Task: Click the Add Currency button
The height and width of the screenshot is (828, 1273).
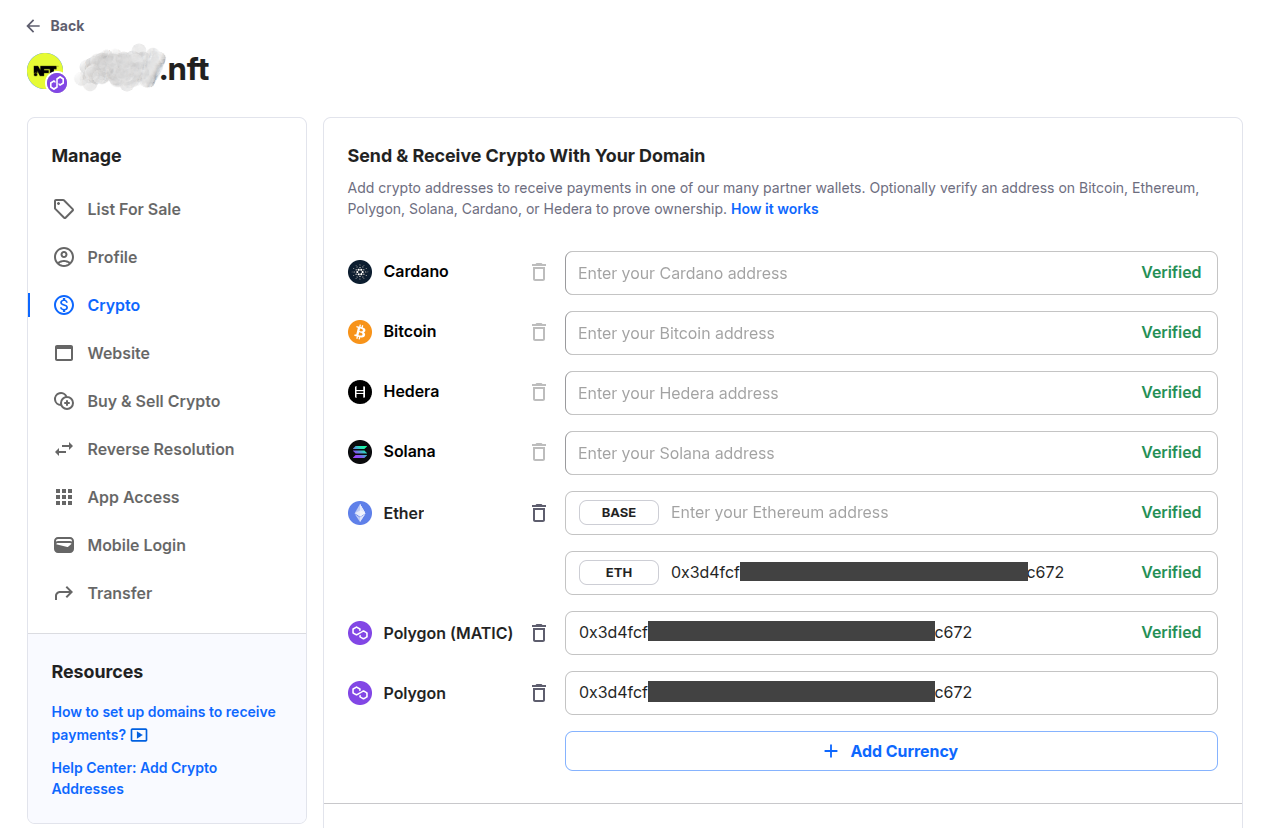Action: click(891, 751)
